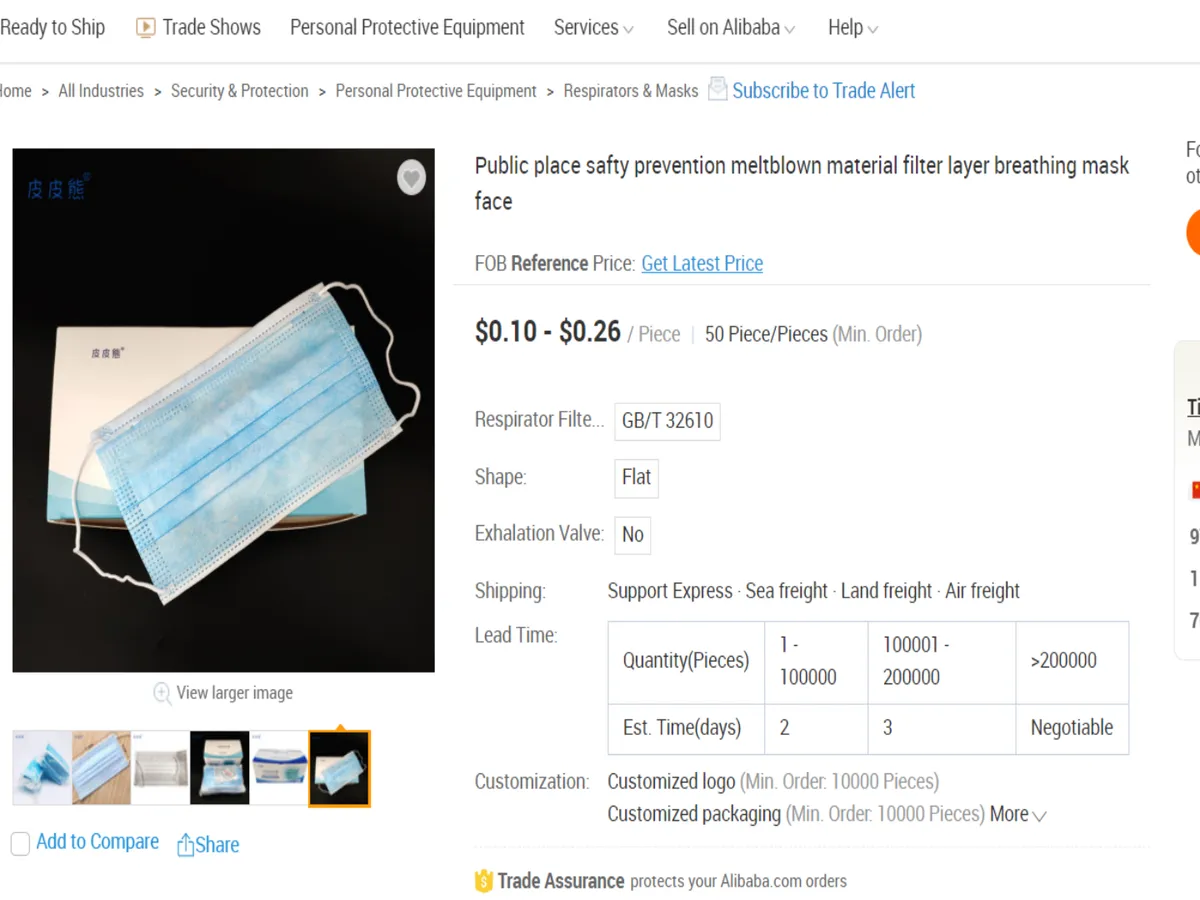The image size is (1200, 900).
Task: Expand the Services dropdown menu
Action: pyautogui.click(x=593, y=28)
